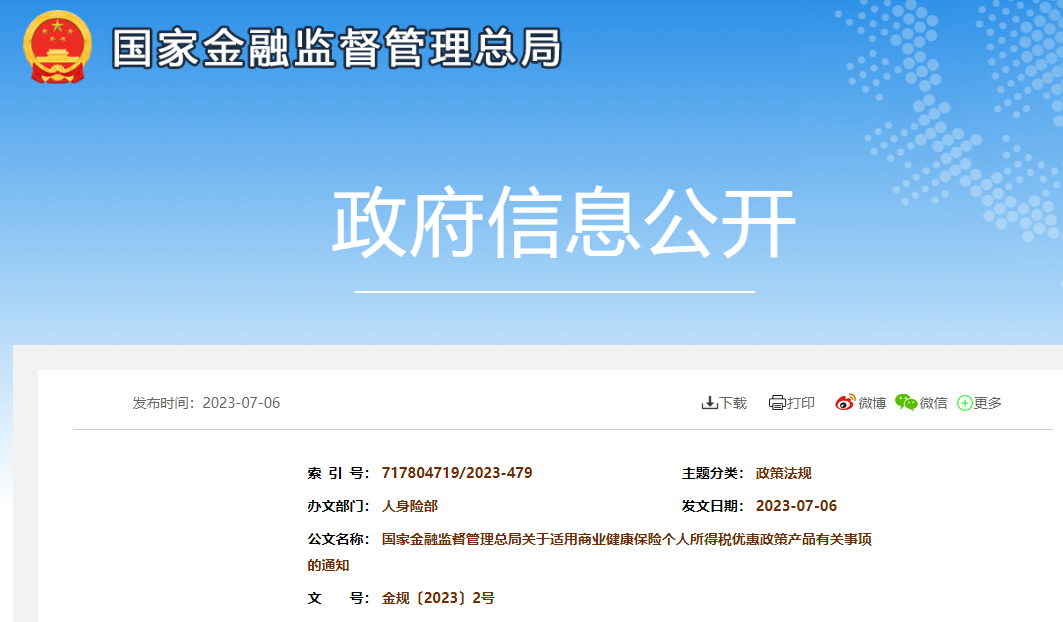This screenshot has height=622, width=1063.
Task: Click the 微博 share label
Action: (x=872, y=403)
